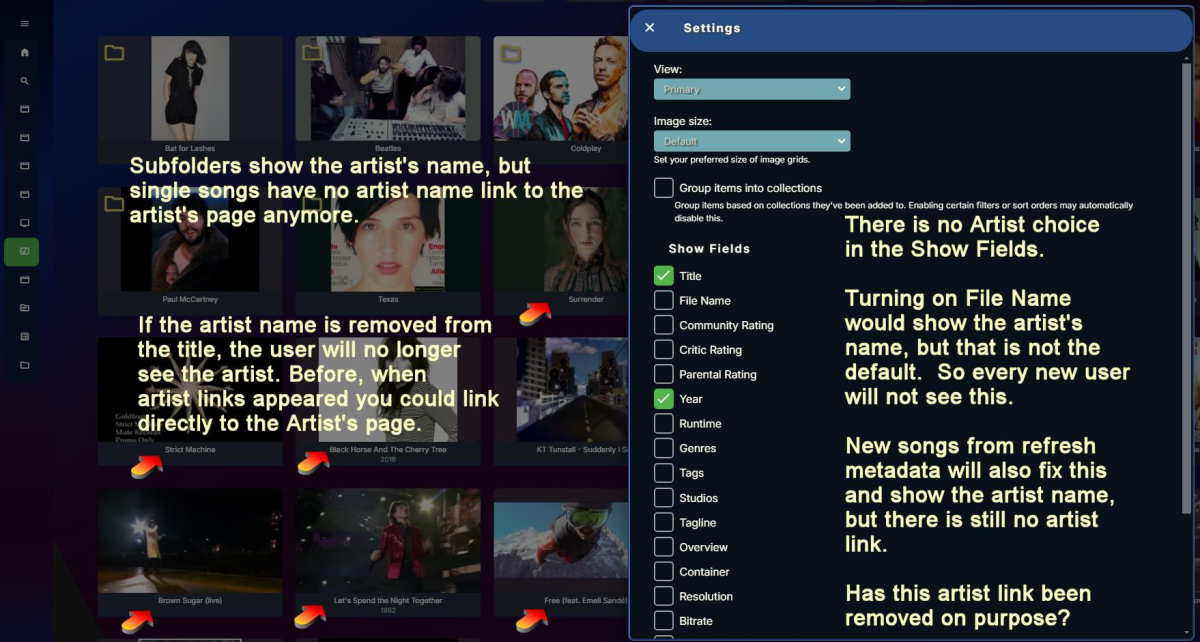The image size is (1200, 642).
Task: Tick the Studios checkbox
Action: tap(664, 498)
